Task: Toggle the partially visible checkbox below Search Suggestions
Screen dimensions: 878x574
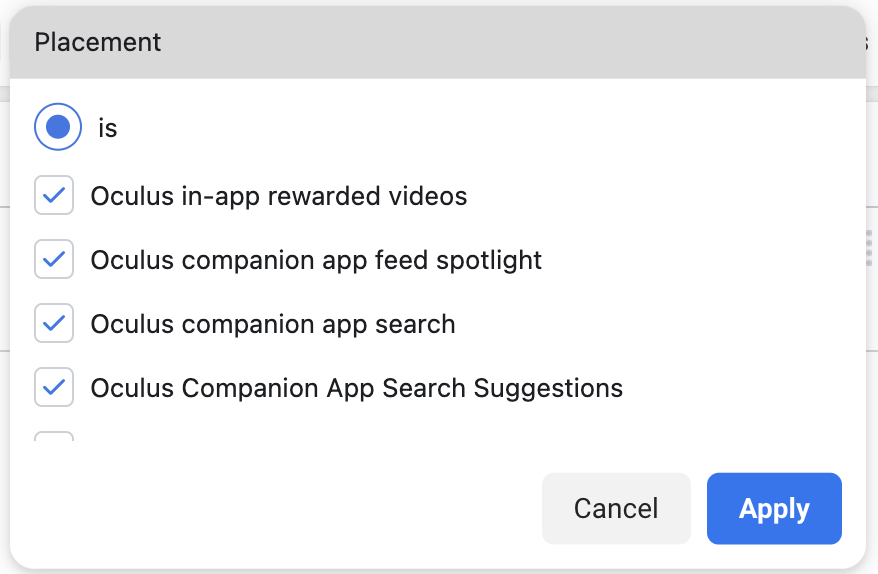Action: point(54,436)
